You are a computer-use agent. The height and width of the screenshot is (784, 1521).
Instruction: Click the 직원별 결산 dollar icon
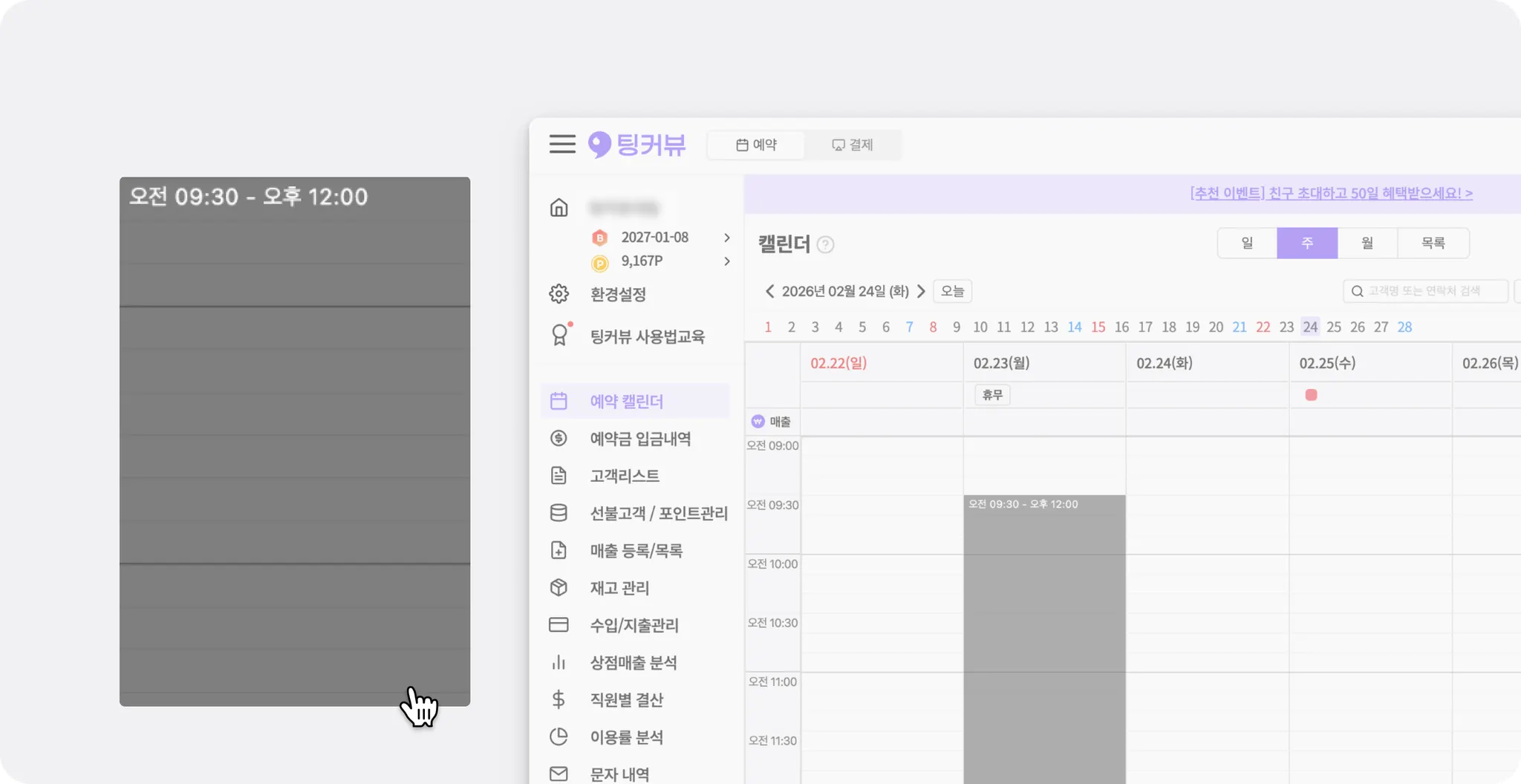point(558,699)
